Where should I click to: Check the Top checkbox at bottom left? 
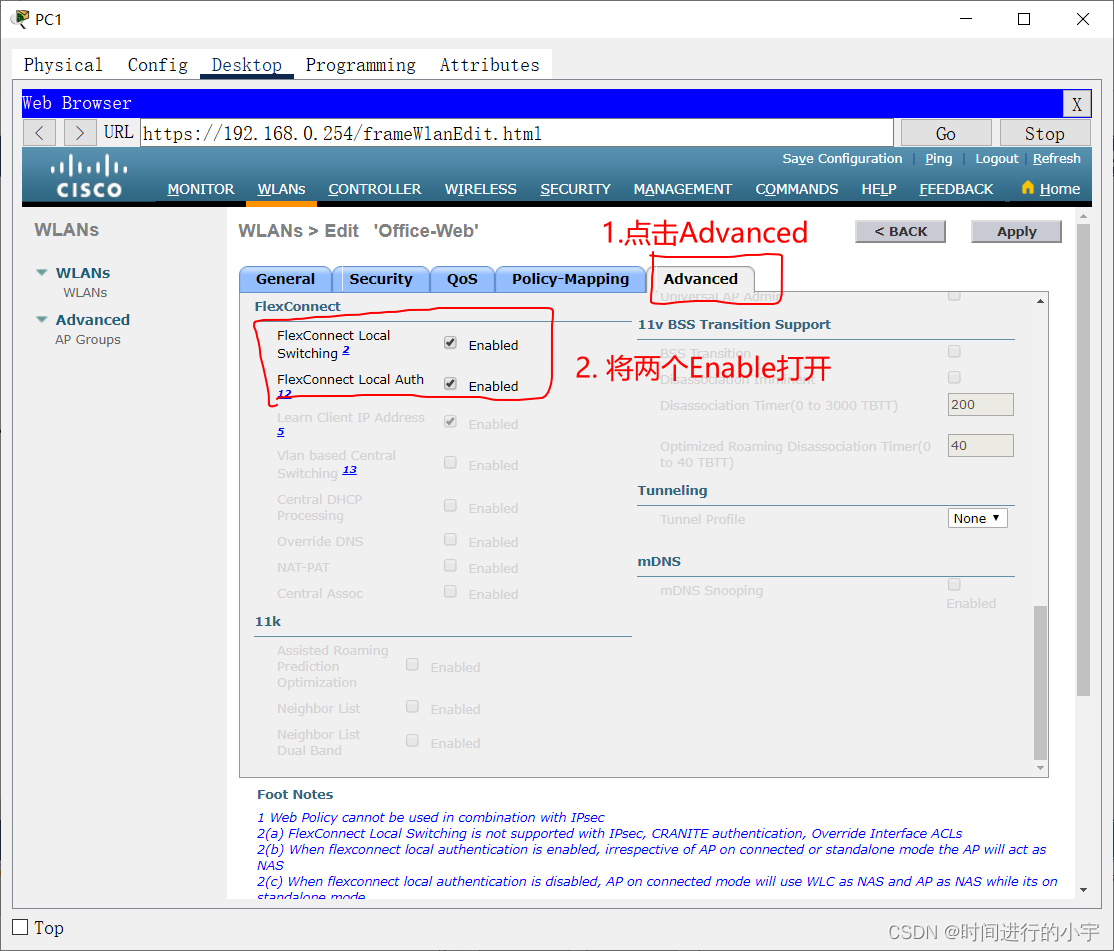(x=18, y=927)
